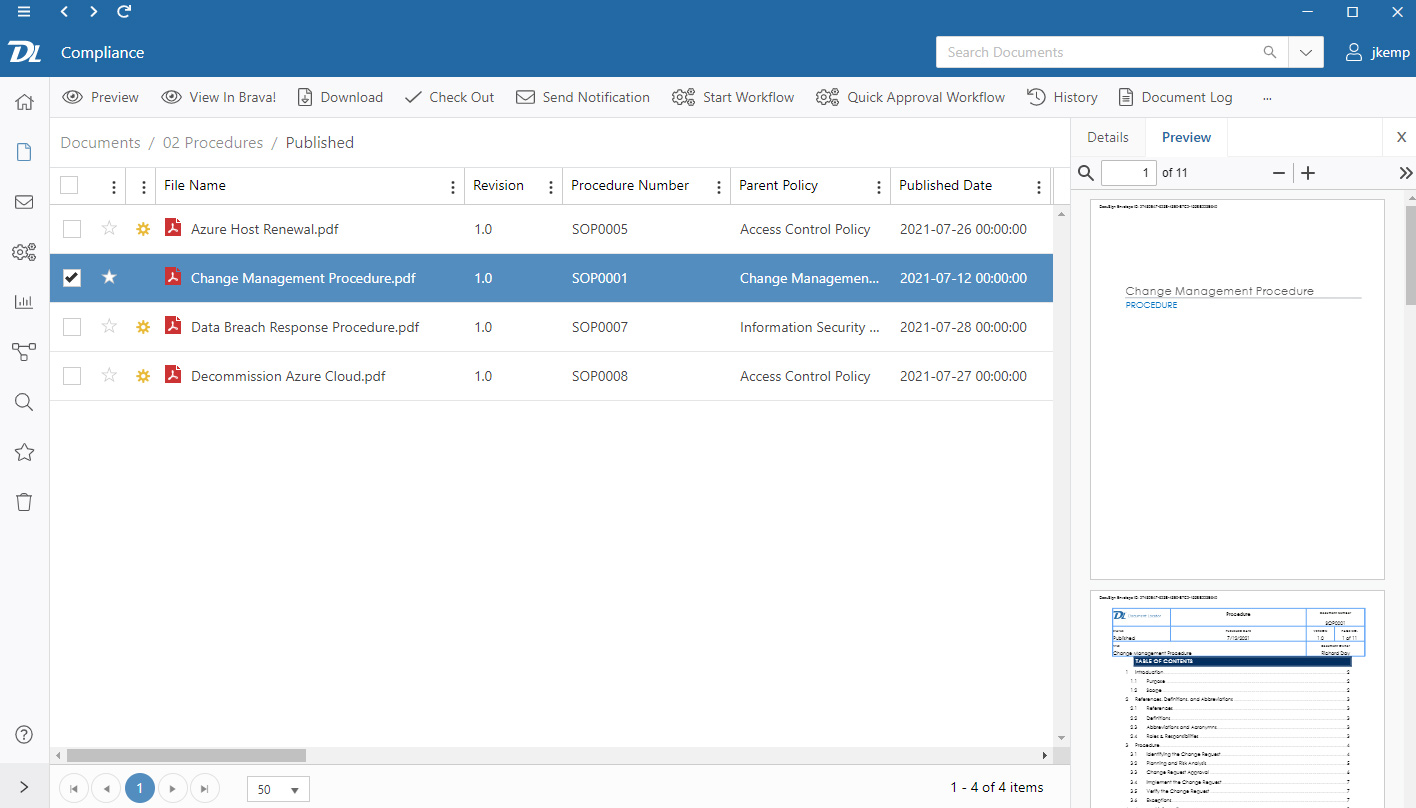Open the search options dropdown beside Search Documents

[1307, 51]
